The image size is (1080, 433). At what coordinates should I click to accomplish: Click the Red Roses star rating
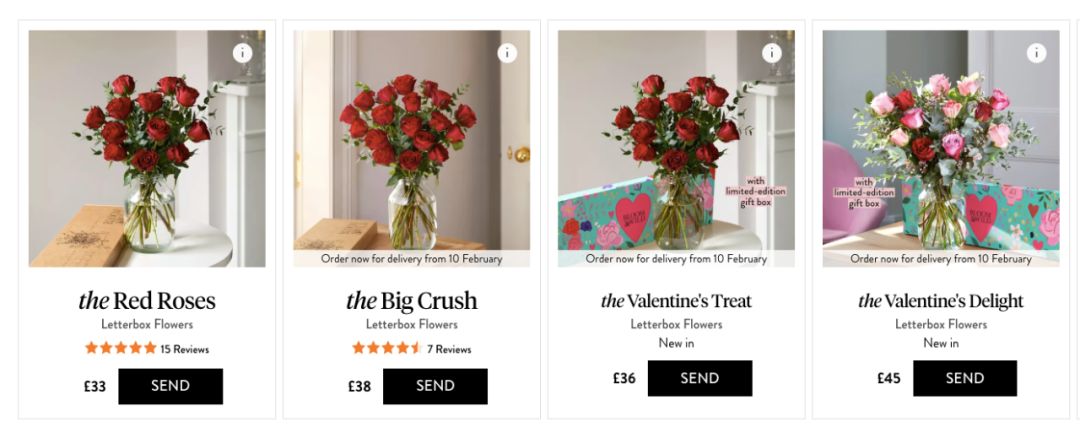[121, 348]
